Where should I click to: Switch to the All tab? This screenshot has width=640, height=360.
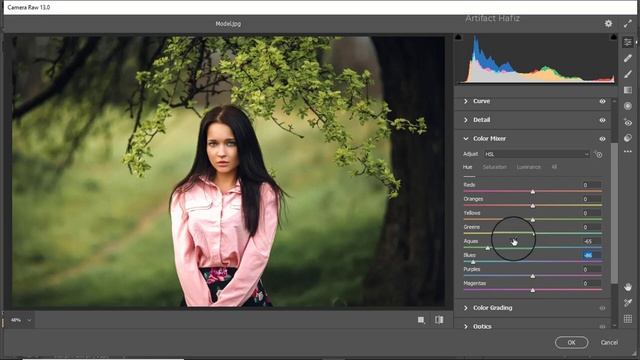[554, 167]
